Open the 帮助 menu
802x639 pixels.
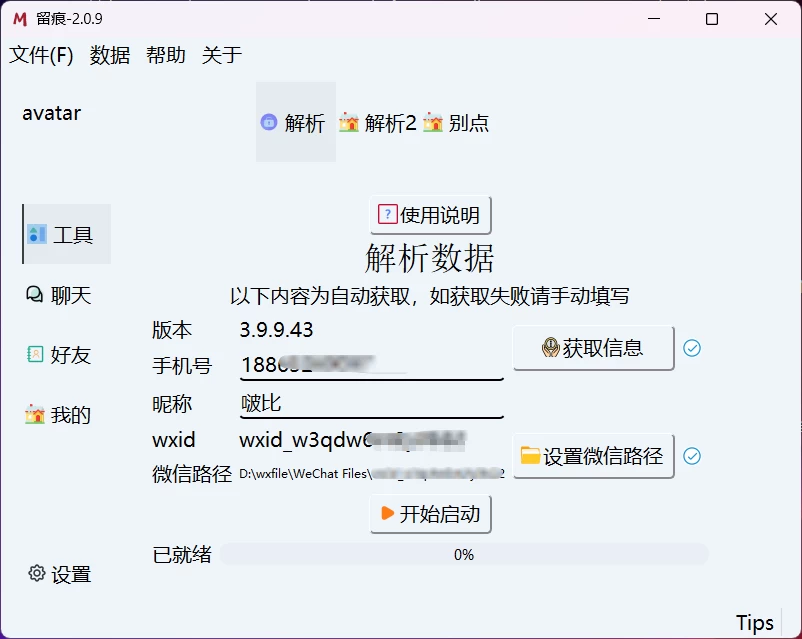pyautogui.click(x=166, y=55)
